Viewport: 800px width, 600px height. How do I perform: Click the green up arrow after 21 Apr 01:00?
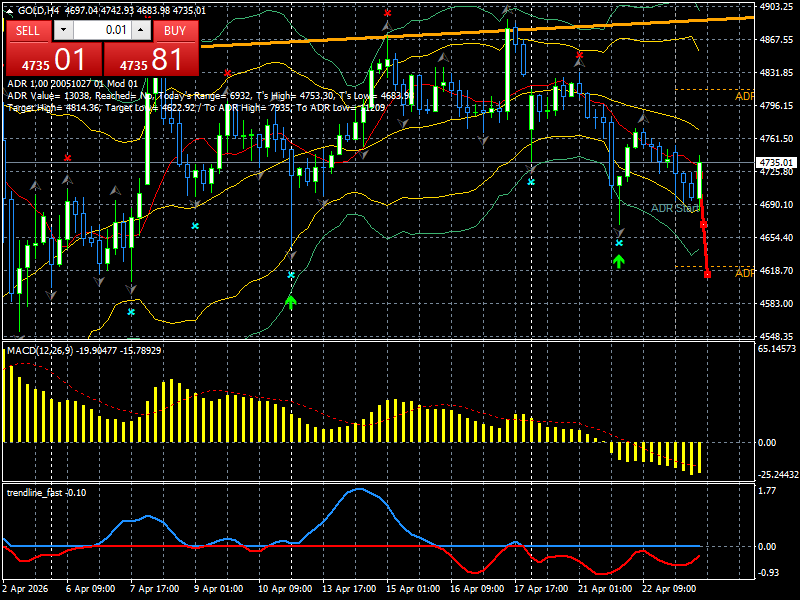coord(619,262)
